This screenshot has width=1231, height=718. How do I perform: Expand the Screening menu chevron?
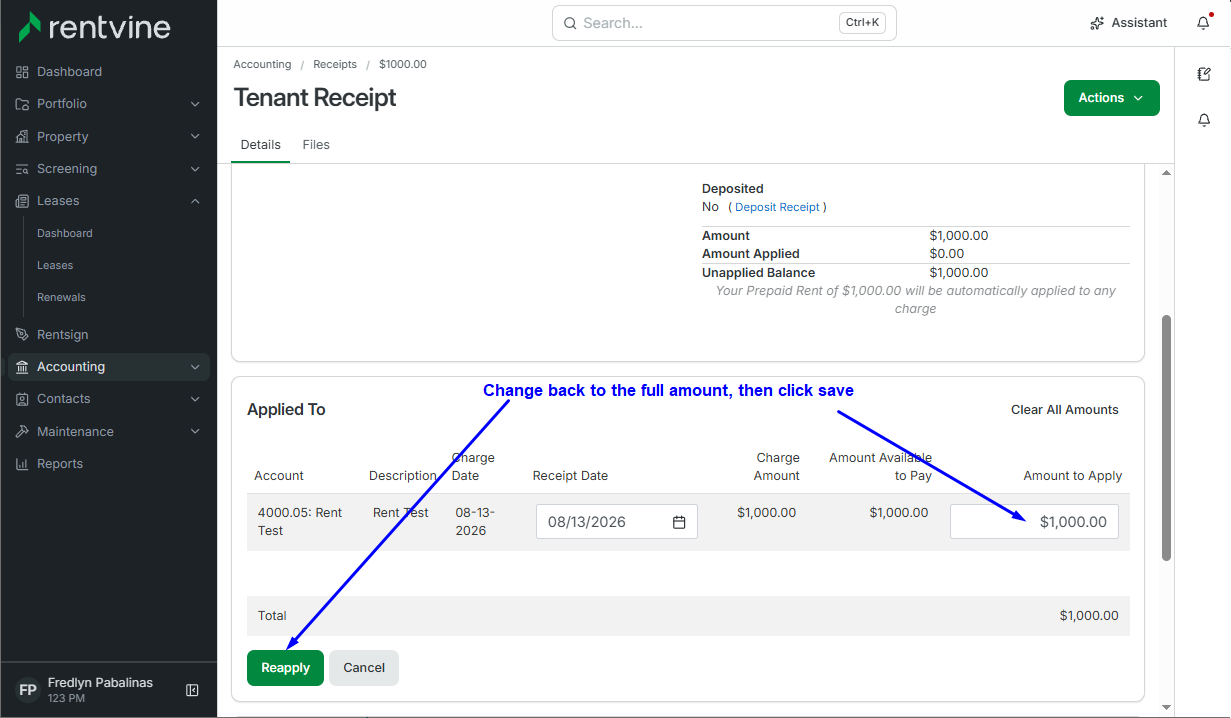coord(195,169)
